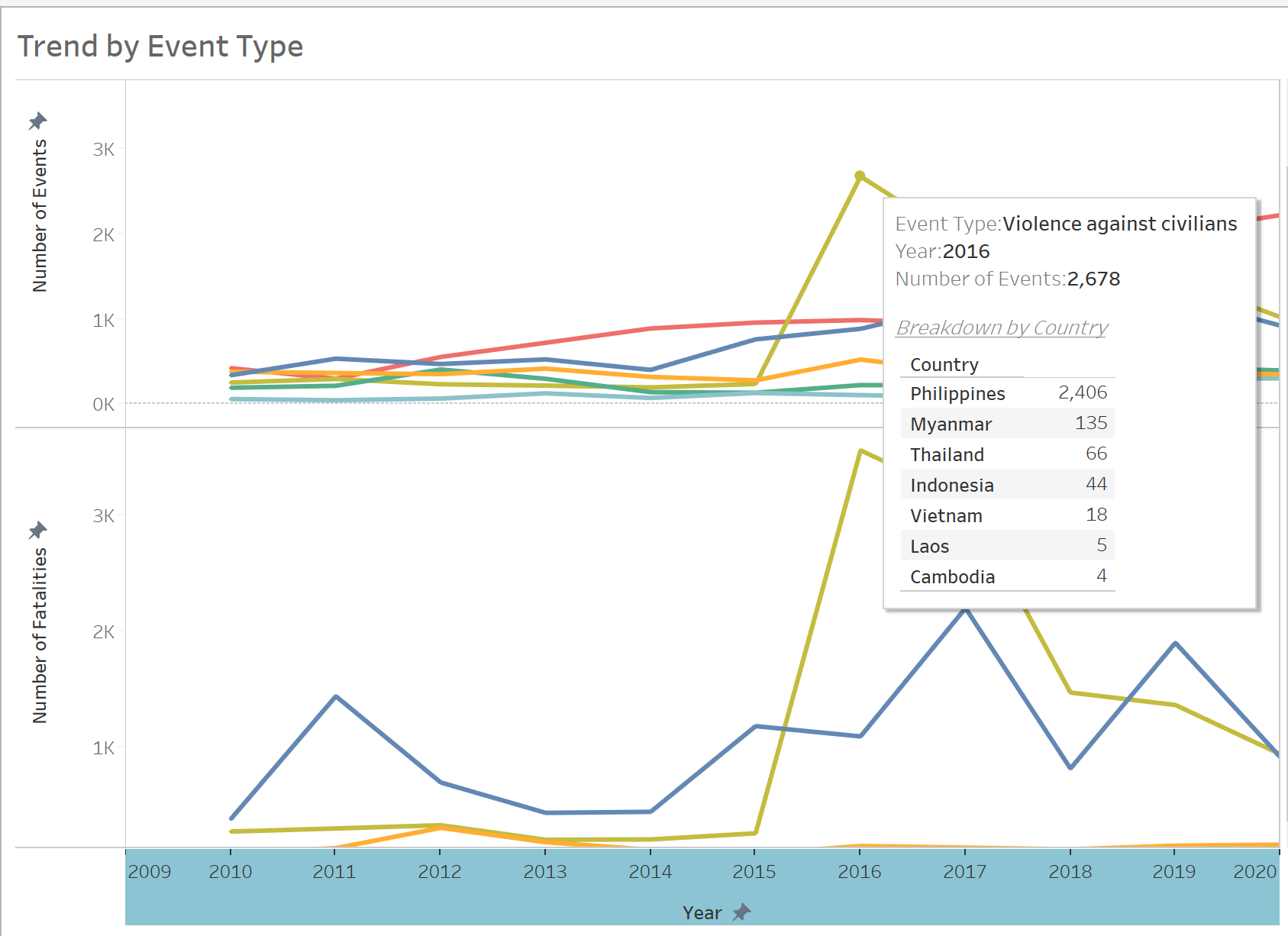Click the 2009 tick label on the Year axis
The width and height of the screenshot is (1288, 936).
tap(150, 871)
